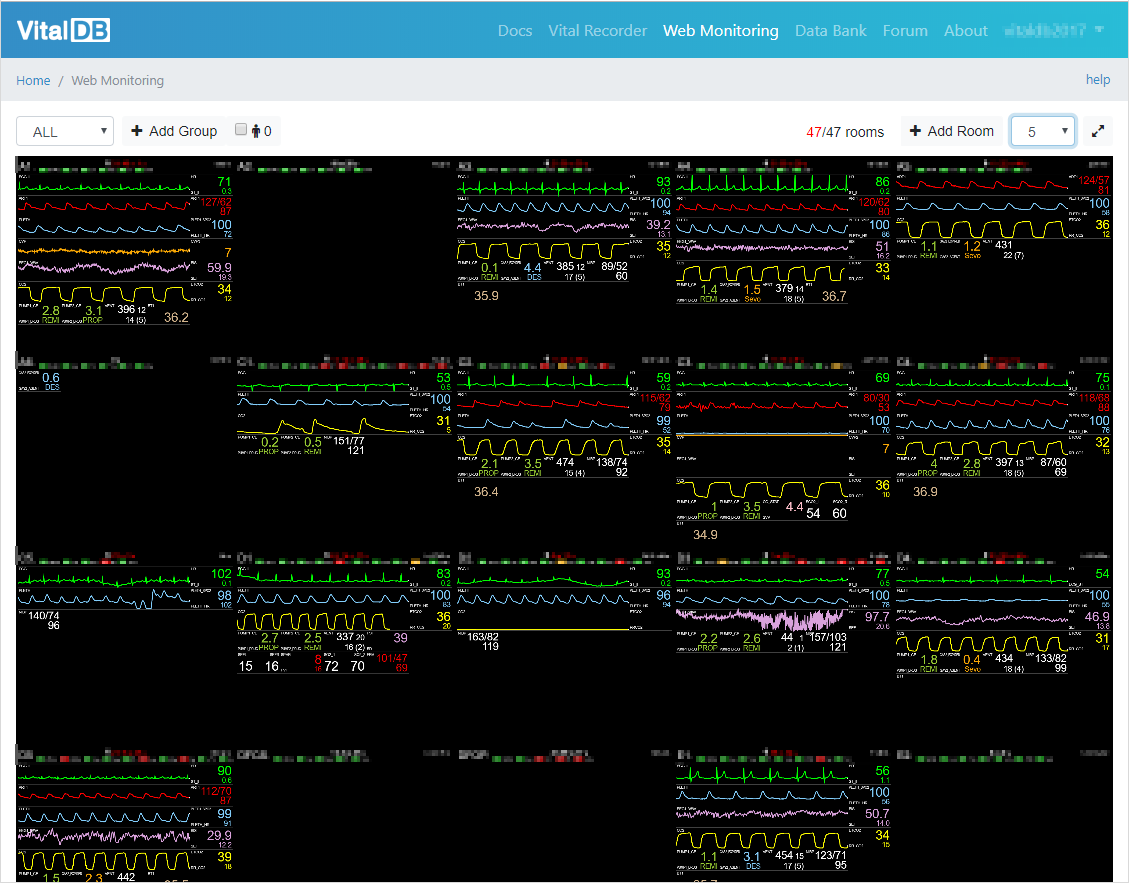Visit the Forum page
1129x883 pixels.
[x=905, y=30]
